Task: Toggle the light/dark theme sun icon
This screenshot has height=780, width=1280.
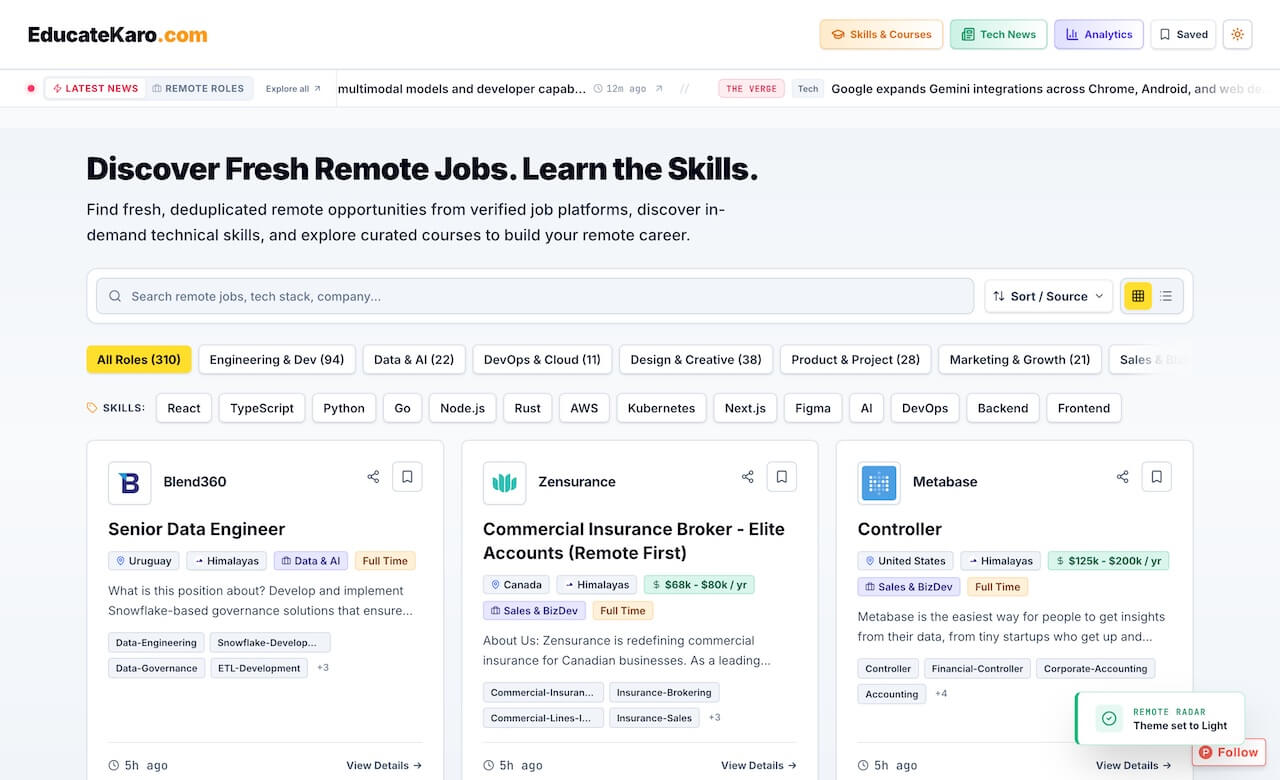Action: click(1237, 34)
